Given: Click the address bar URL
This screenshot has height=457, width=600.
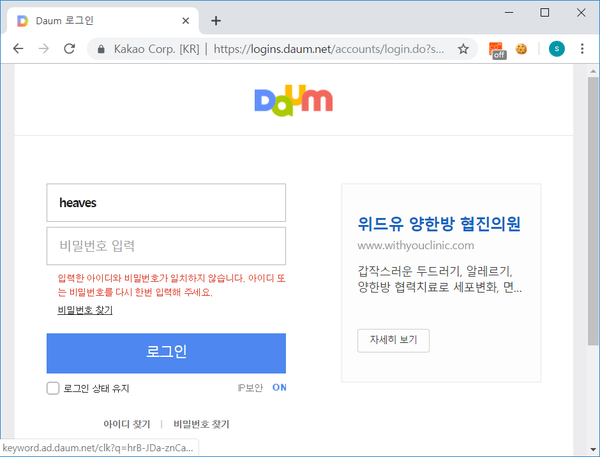Looking at the screenshot, I should 329,49.
